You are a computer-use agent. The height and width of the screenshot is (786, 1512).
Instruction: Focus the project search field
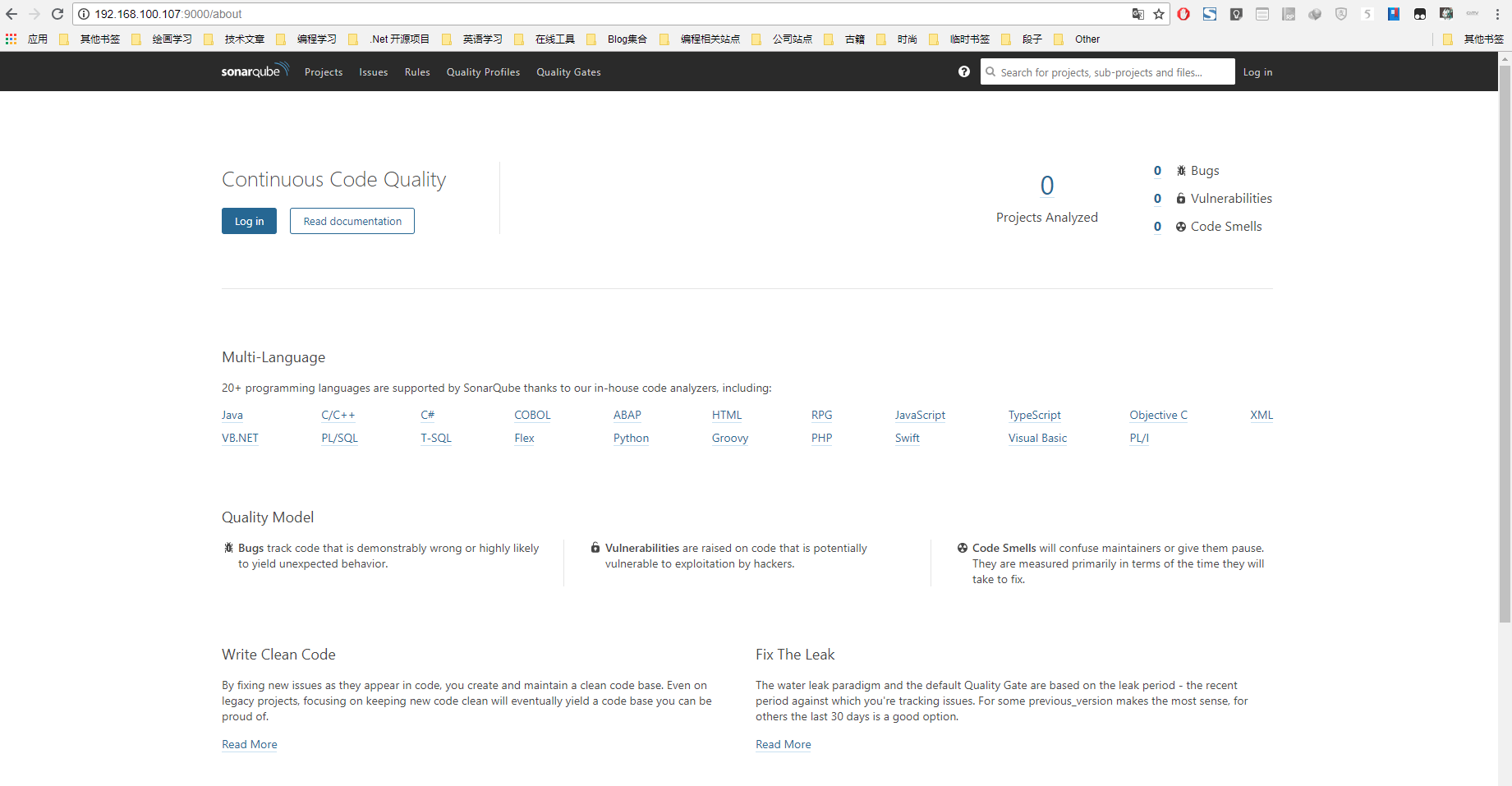(x=1108, y=71)
